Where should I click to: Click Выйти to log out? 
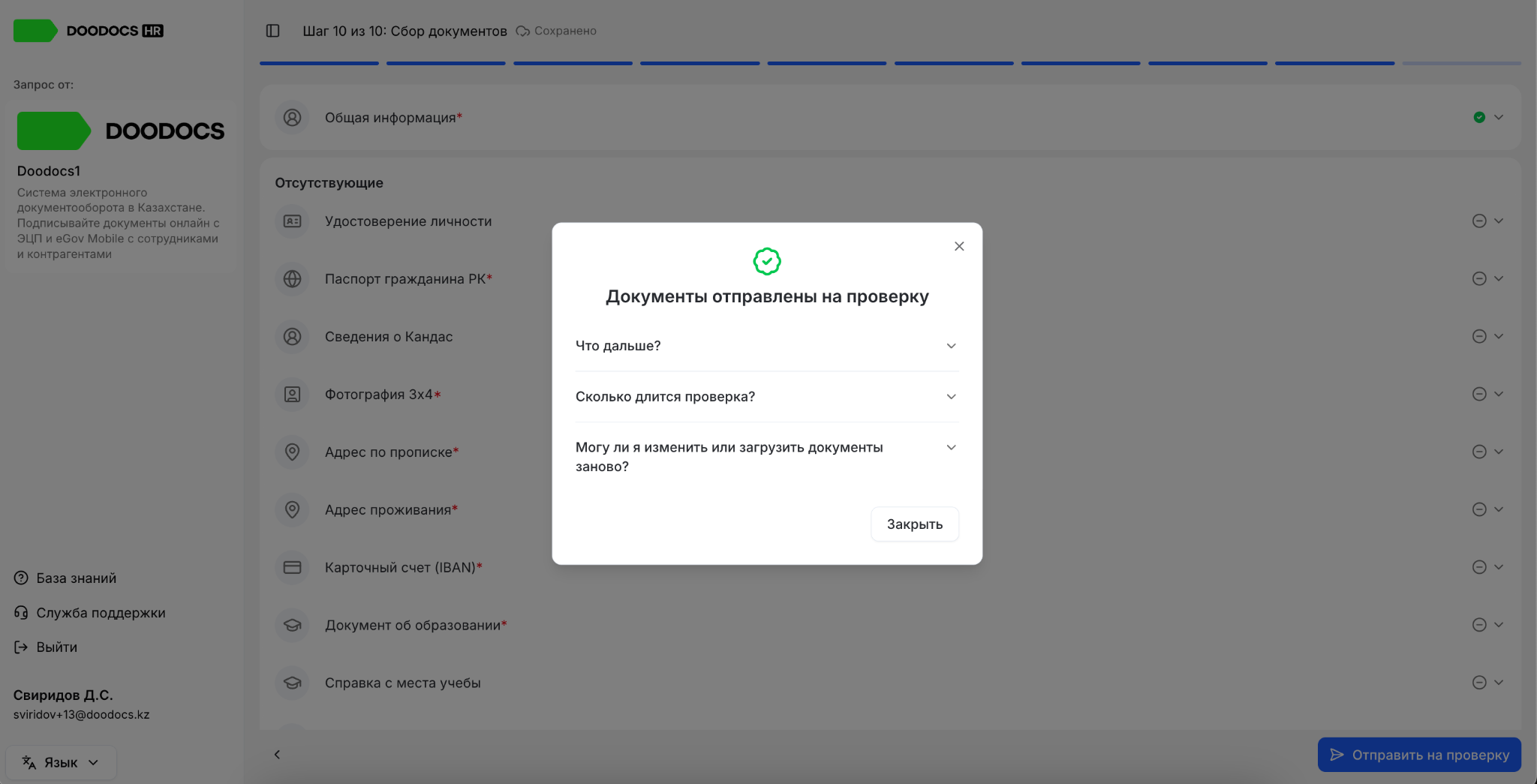46,647
